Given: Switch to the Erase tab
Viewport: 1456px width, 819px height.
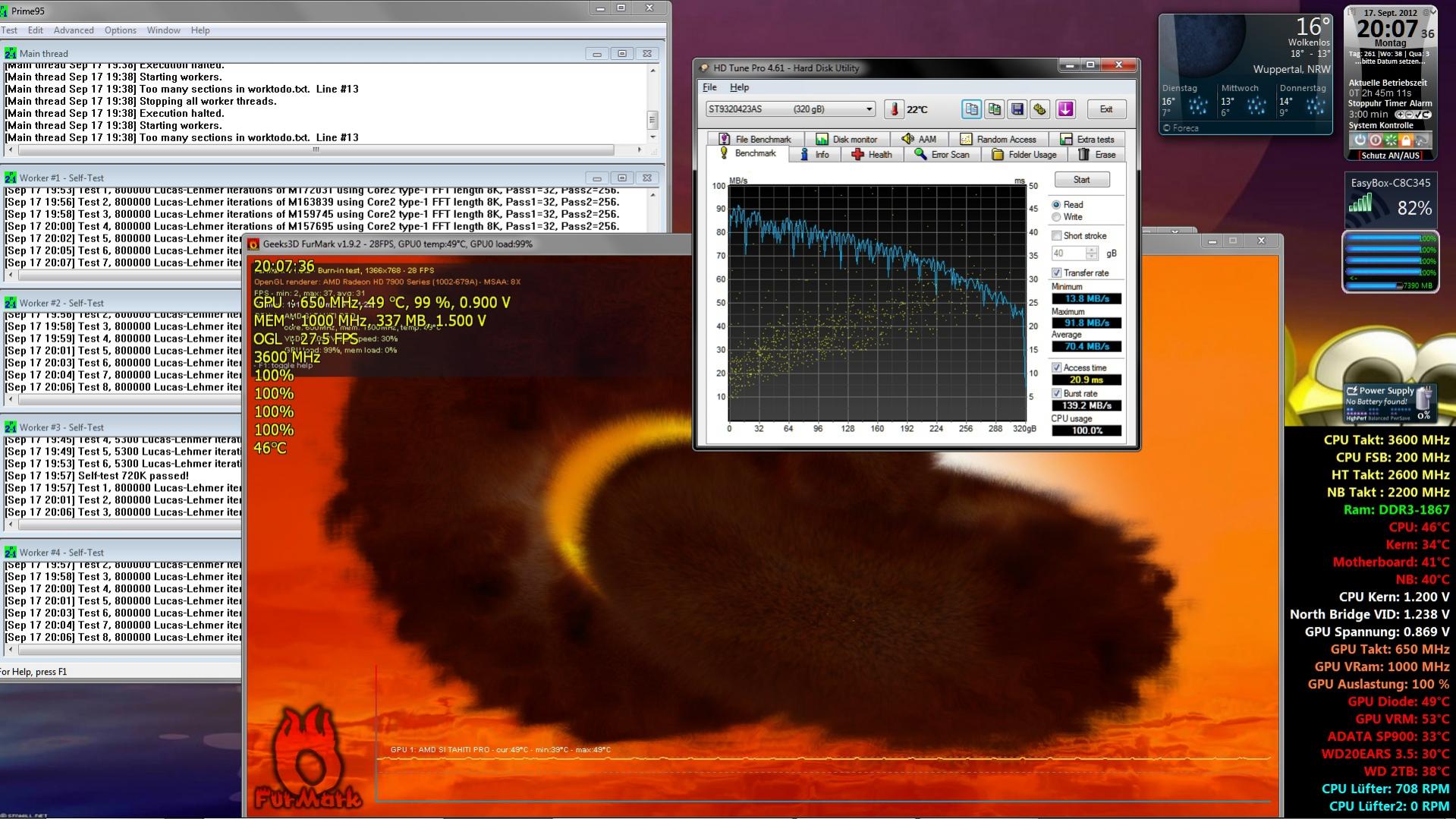Looking at the screenshot, I should 1097,155.
